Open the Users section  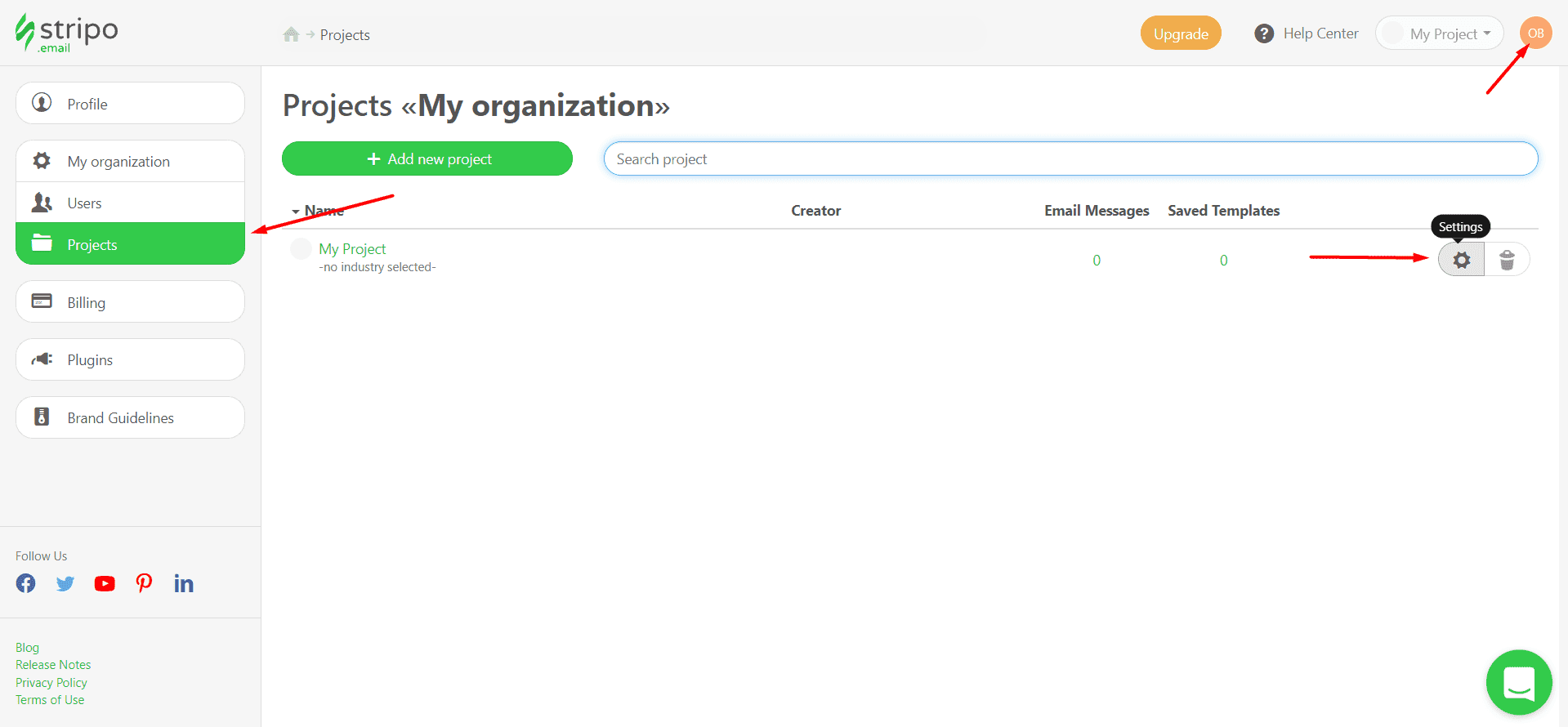[x=130, y=203]
